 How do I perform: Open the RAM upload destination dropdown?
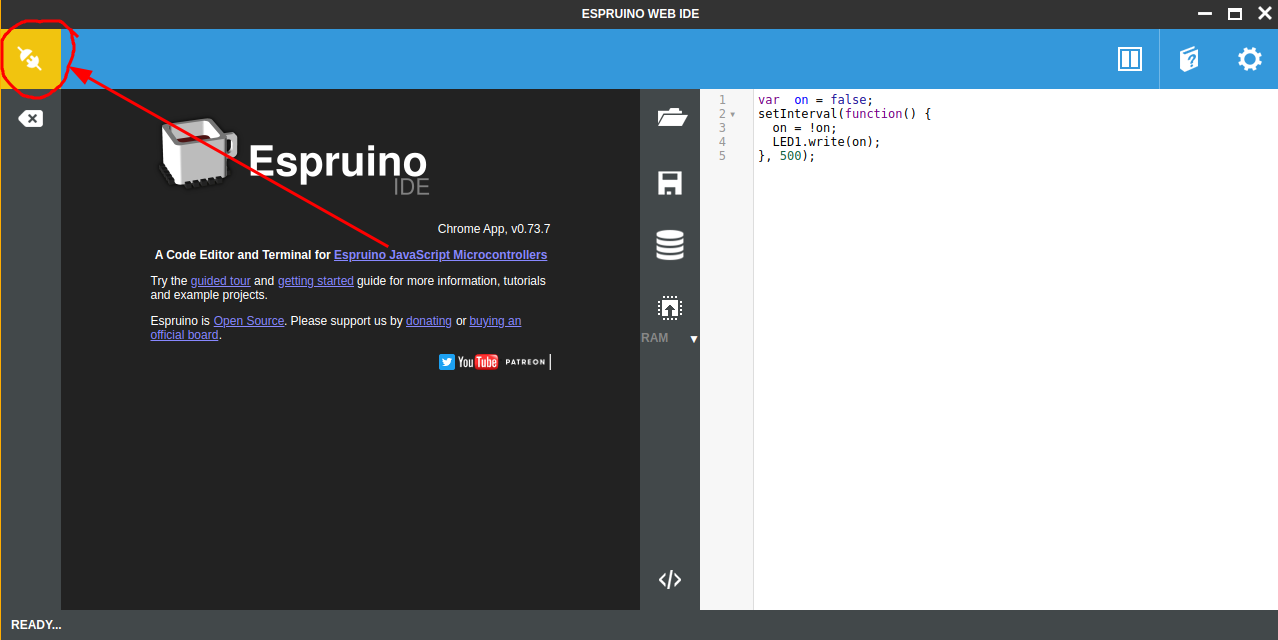pyautogui.click(x=693, y=339)
